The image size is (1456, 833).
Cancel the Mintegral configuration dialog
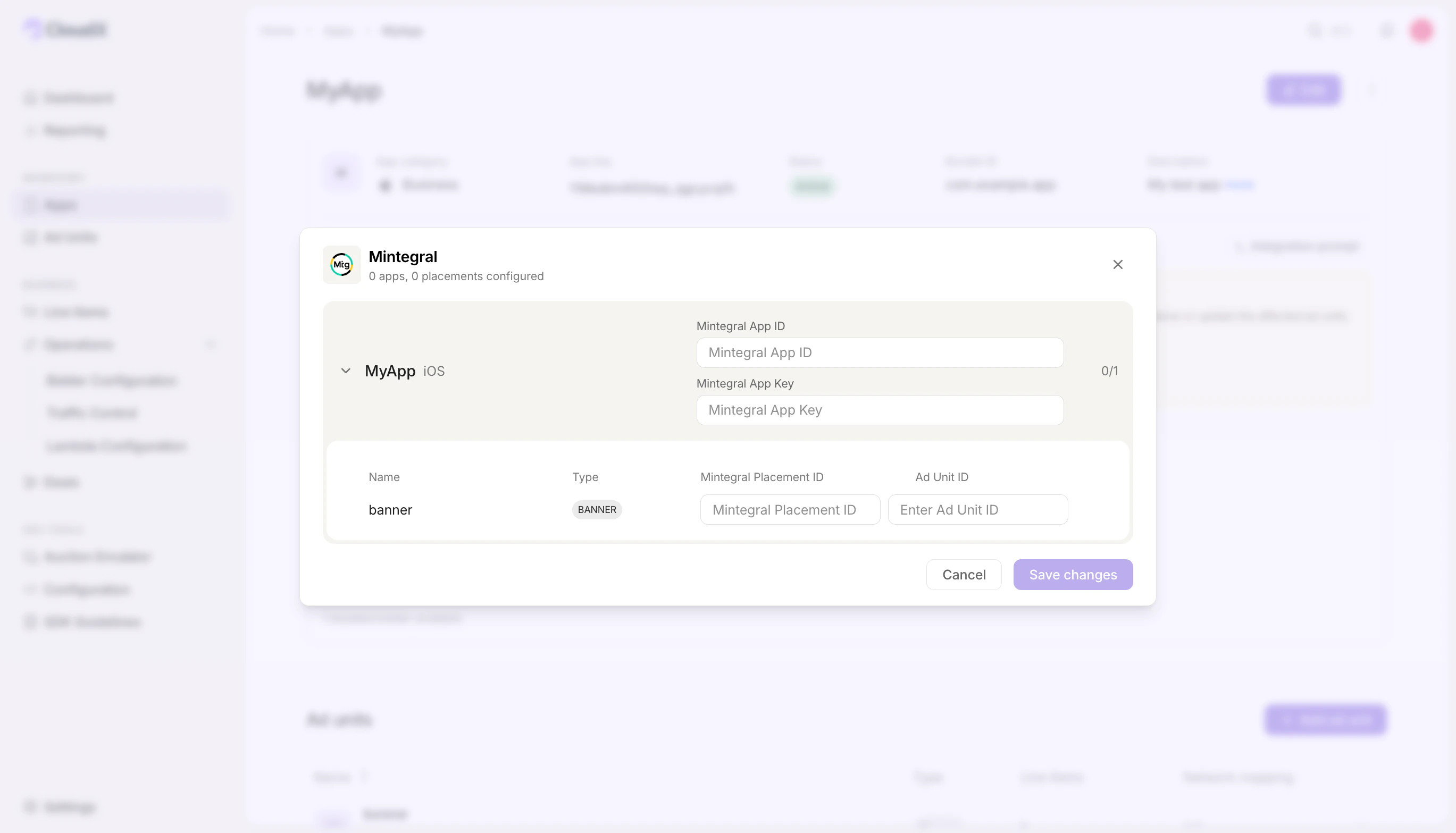coord(964,574)
